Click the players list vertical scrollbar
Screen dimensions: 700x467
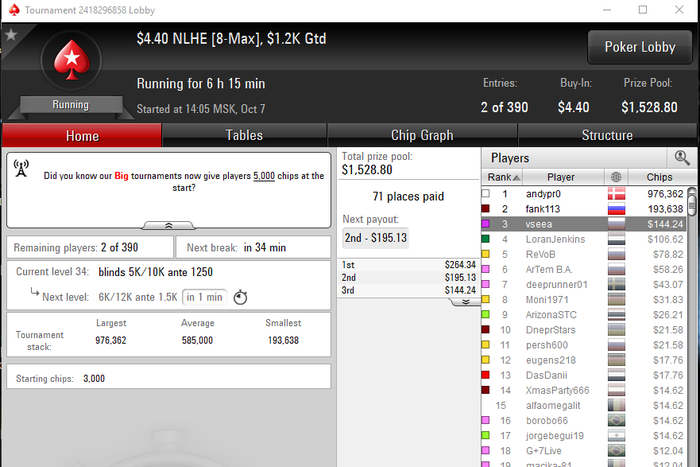point(692,326)
